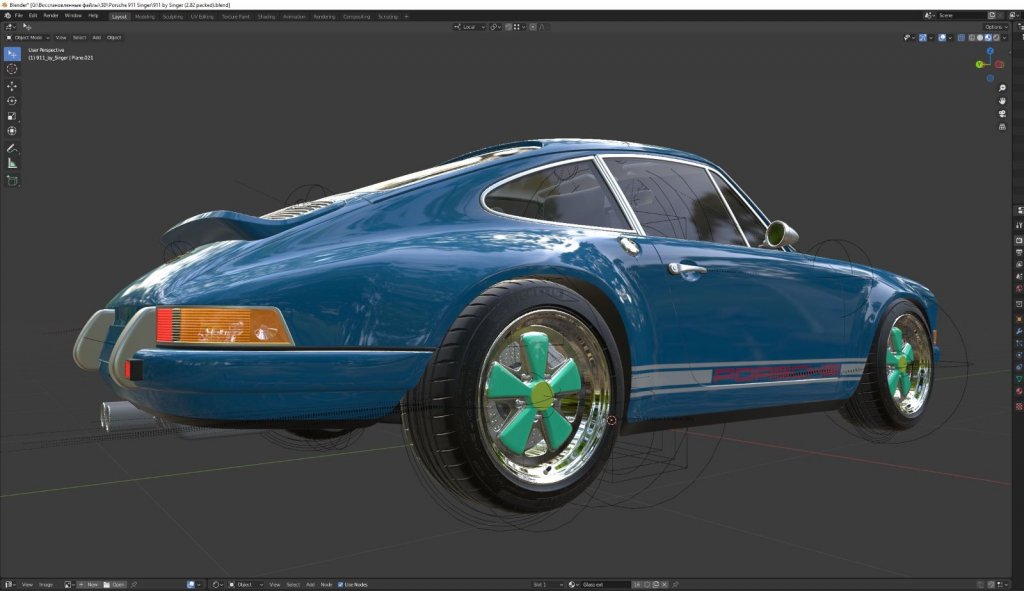Image resolution: width=1024 pixels, height=591 pixels.
Task: Open the Render menu
Action: [x=51, y=16]
